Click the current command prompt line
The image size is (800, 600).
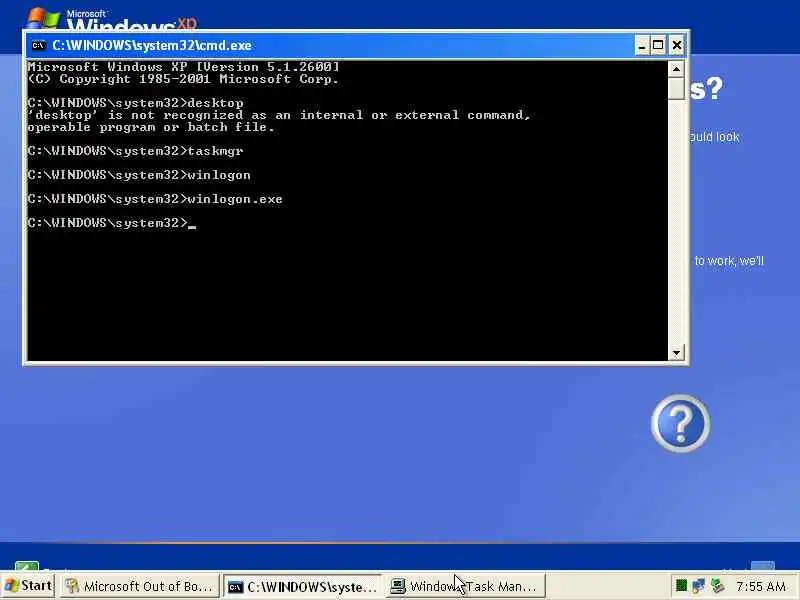pos(112,223)
